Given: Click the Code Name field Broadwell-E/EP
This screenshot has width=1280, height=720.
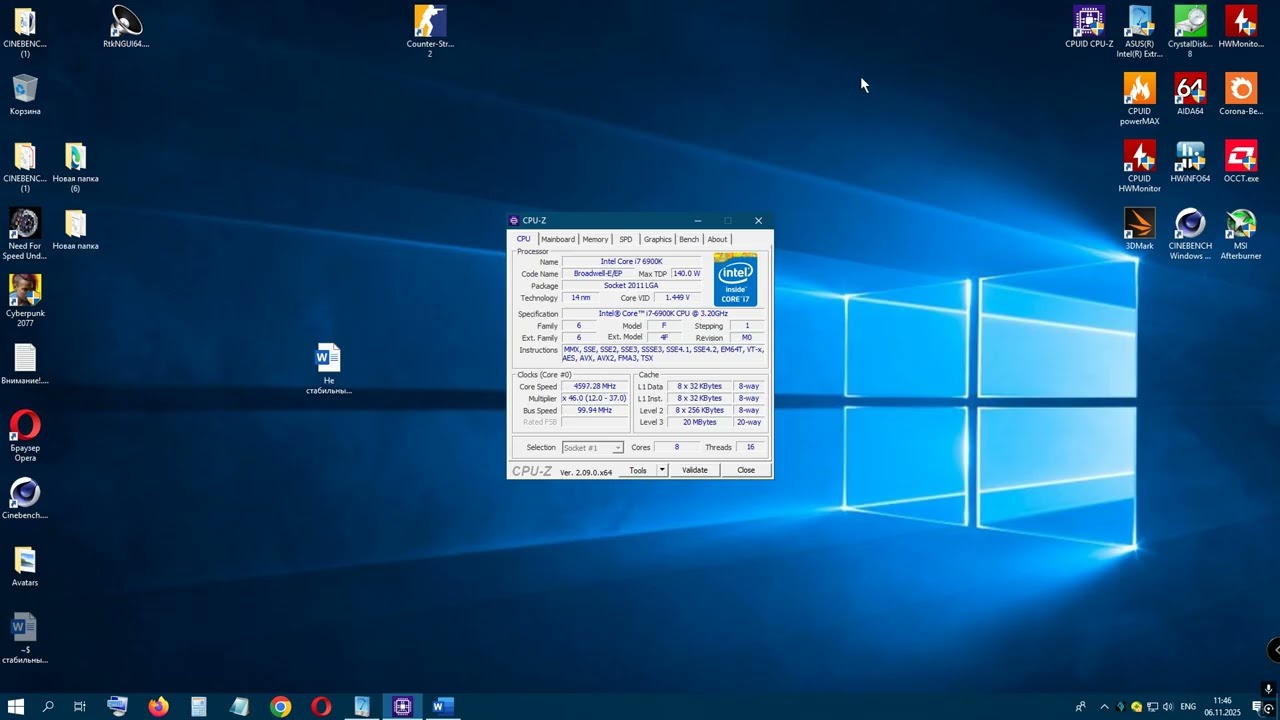Looking at the screenshot, I should click(598, 274).
